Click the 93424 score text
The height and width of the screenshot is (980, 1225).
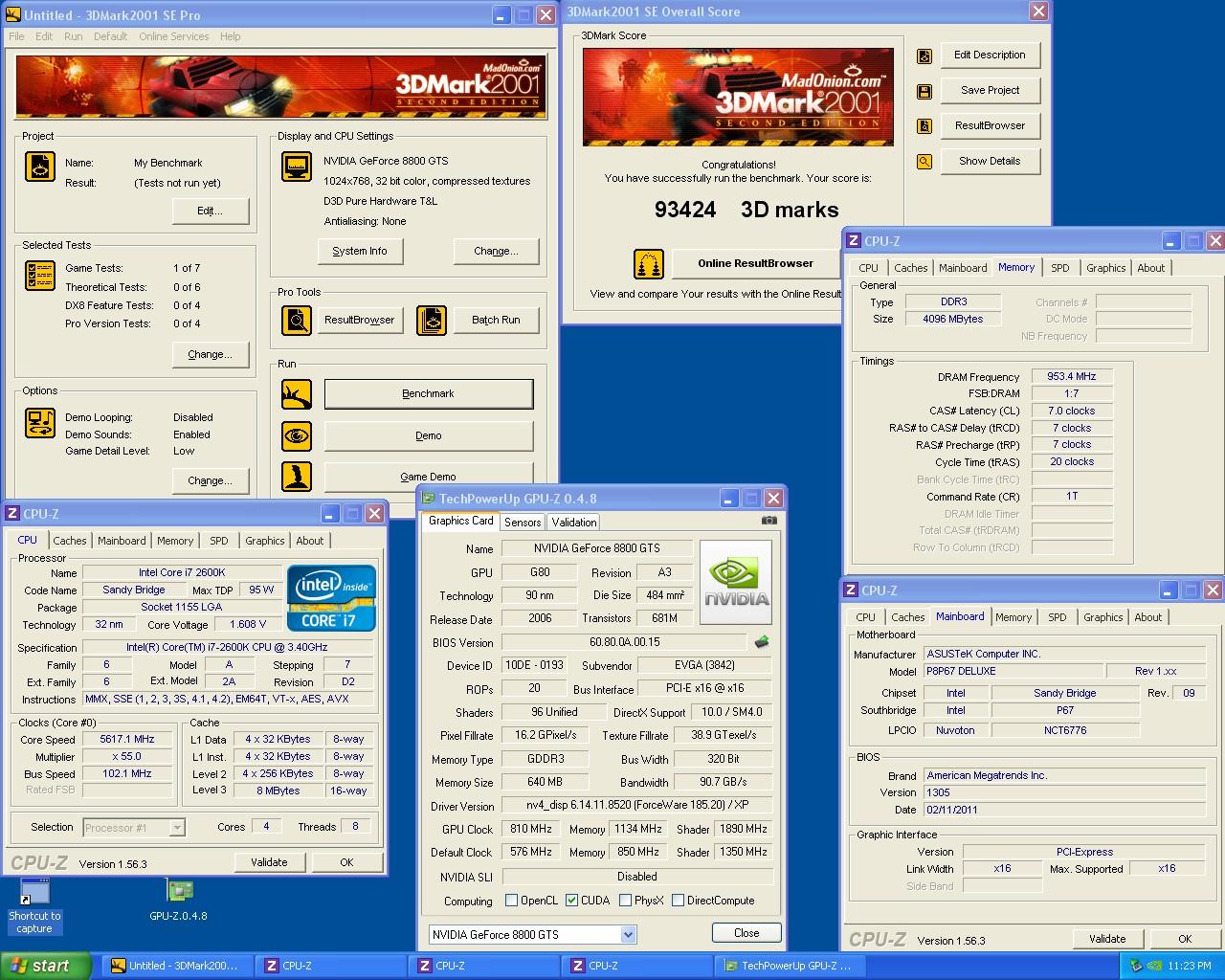pos(685,210)
